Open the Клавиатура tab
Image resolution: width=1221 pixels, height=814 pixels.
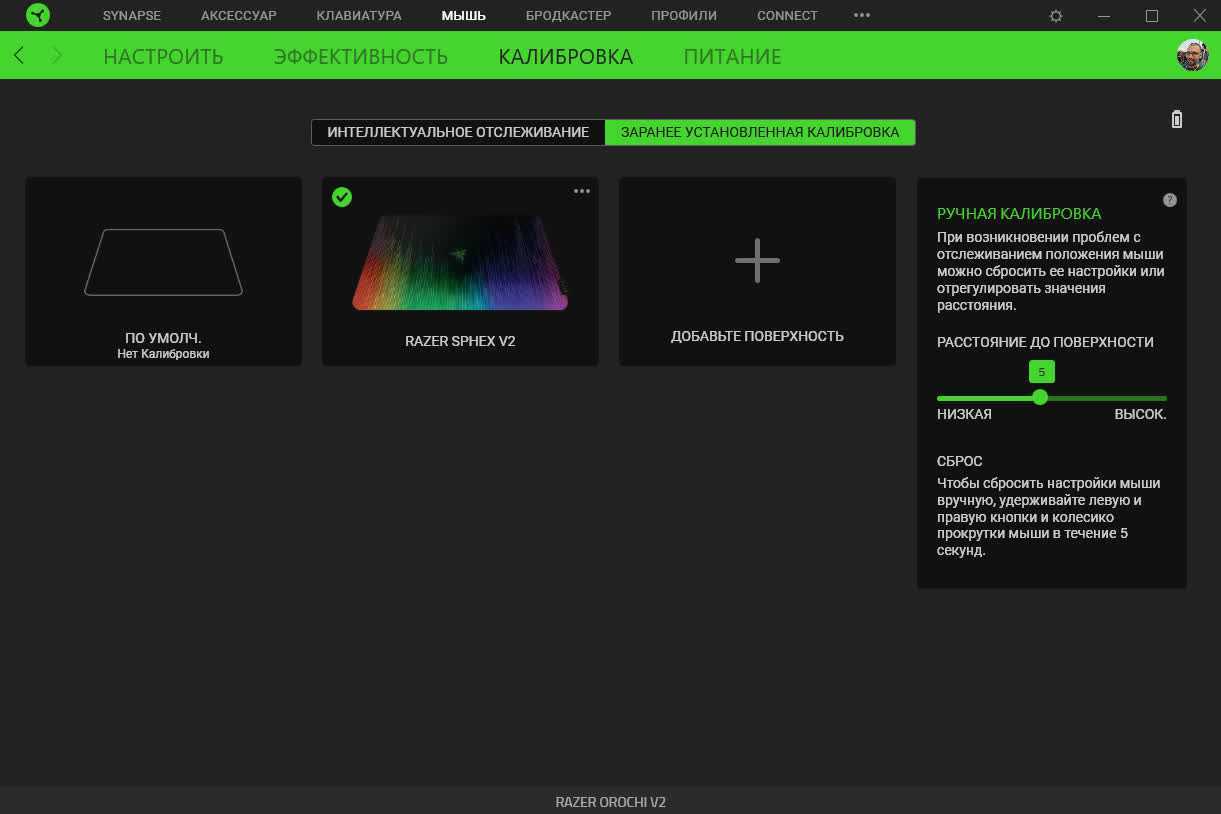(x=359, y=15)
